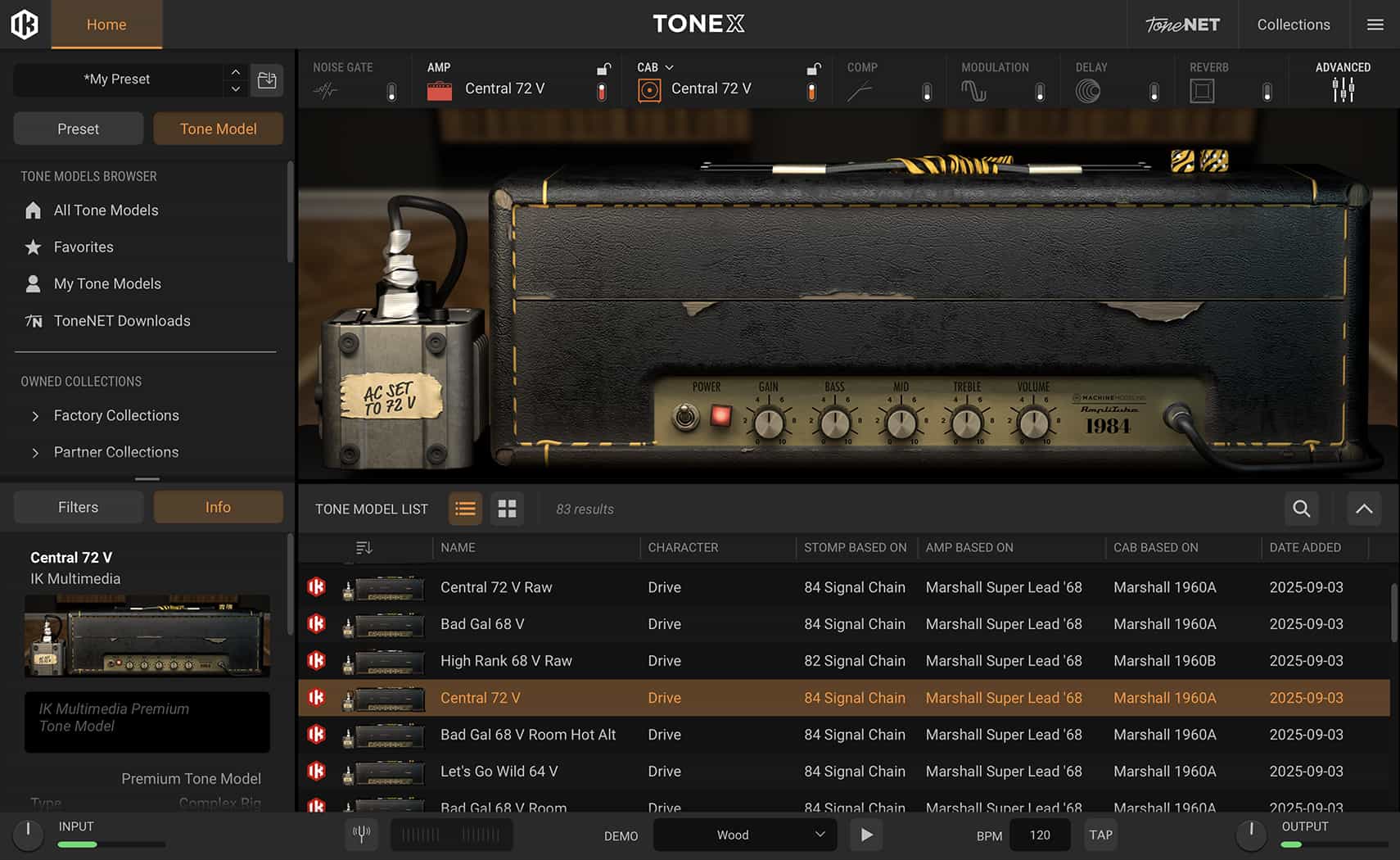
Task: Click the save preset icon
Action: [x=267, y=79]
